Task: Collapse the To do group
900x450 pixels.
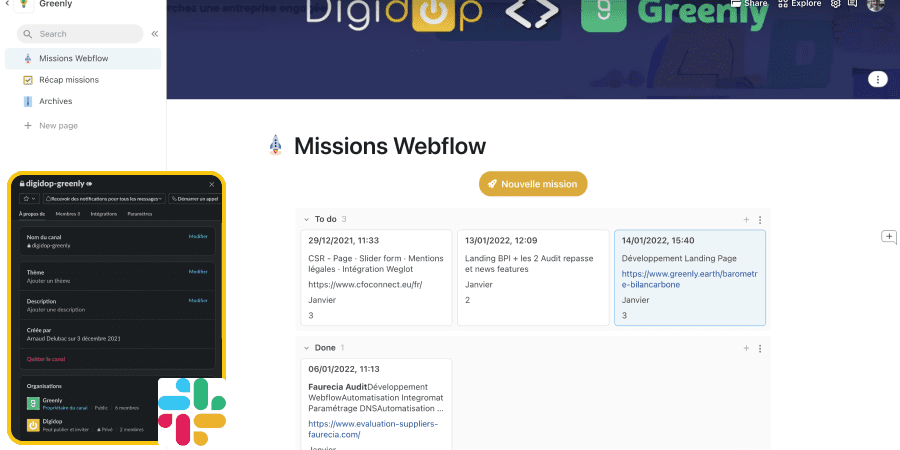Action: tap(307, 219)
